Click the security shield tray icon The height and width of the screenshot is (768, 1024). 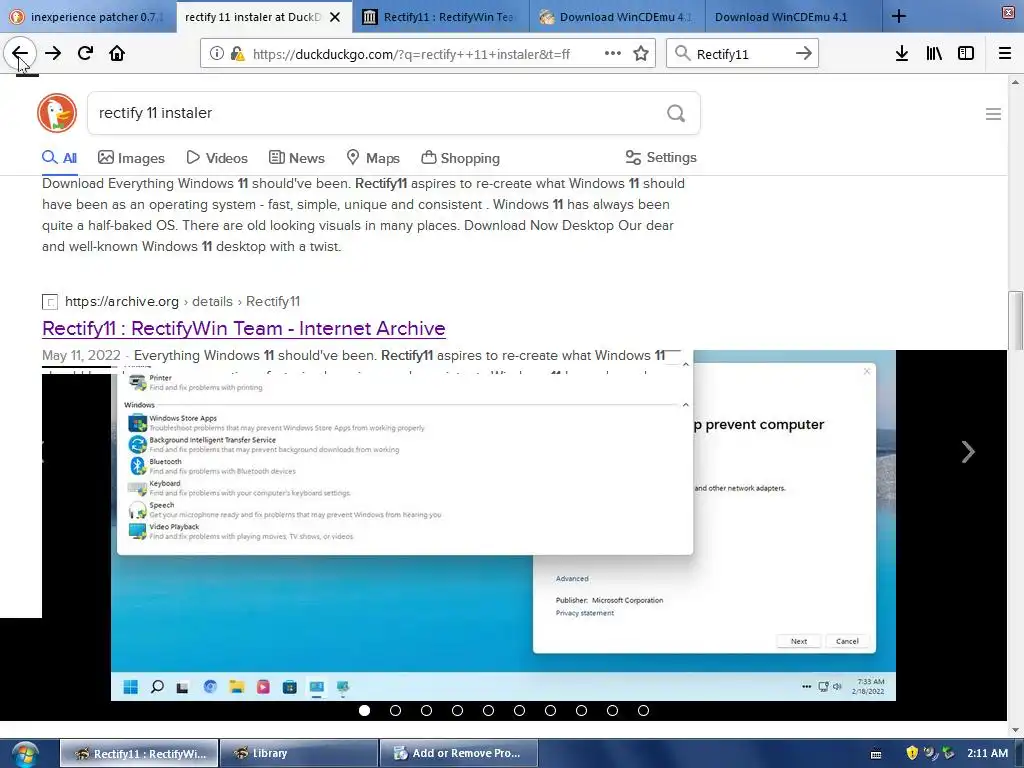pos(912,753)
